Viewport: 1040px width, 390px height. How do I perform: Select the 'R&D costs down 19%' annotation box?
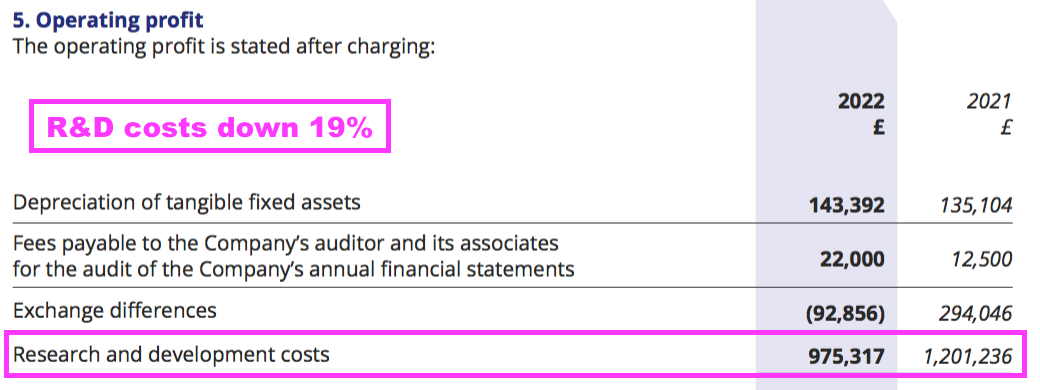pos(210,126)
